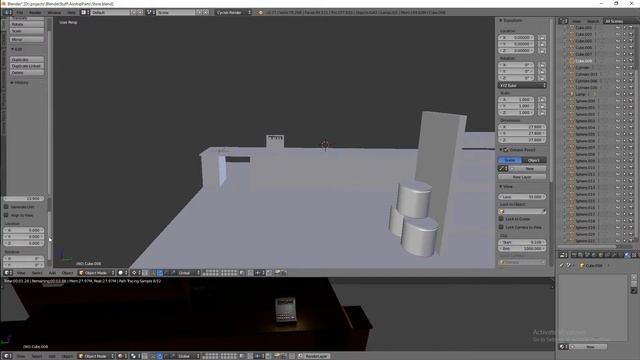Open the Render menu in the info bar

point(35,13)
